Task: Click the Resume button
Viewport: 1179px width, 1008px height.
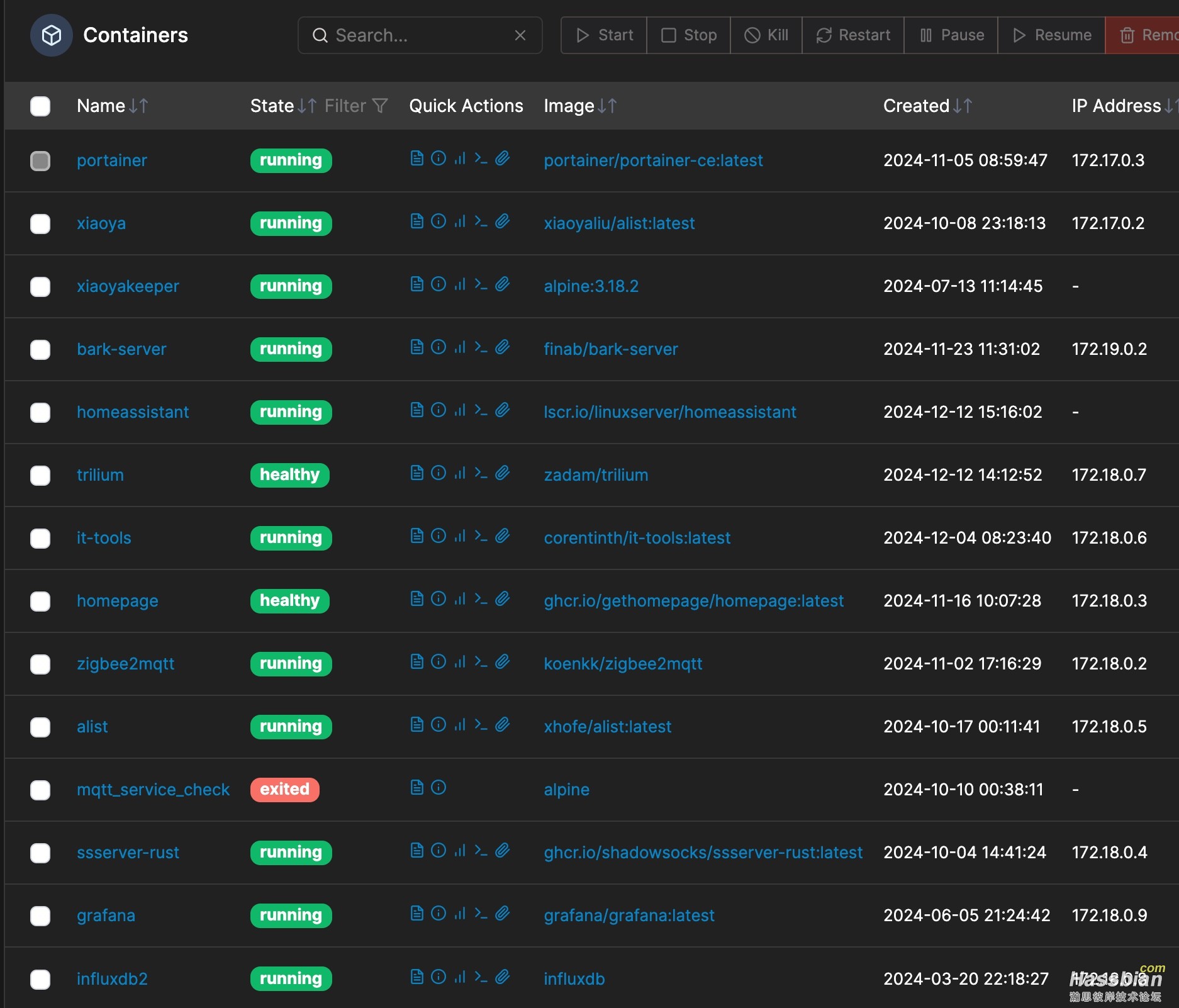Action: click(1052, 35)
